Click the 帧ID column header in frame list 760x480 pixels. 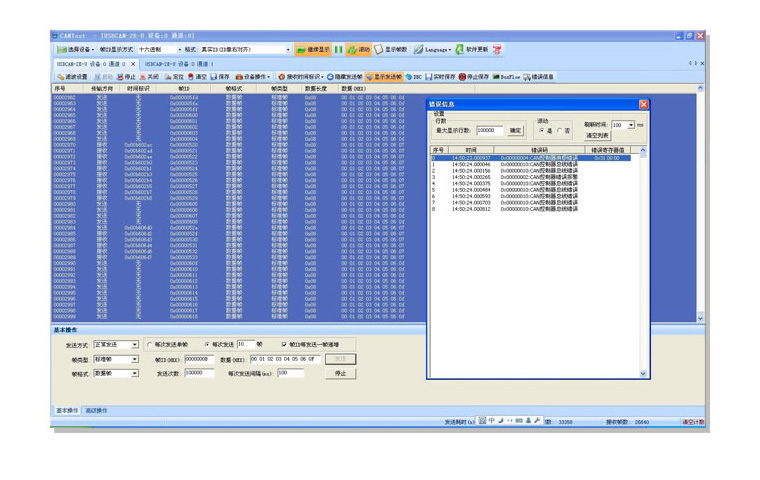tap(184, 89)
